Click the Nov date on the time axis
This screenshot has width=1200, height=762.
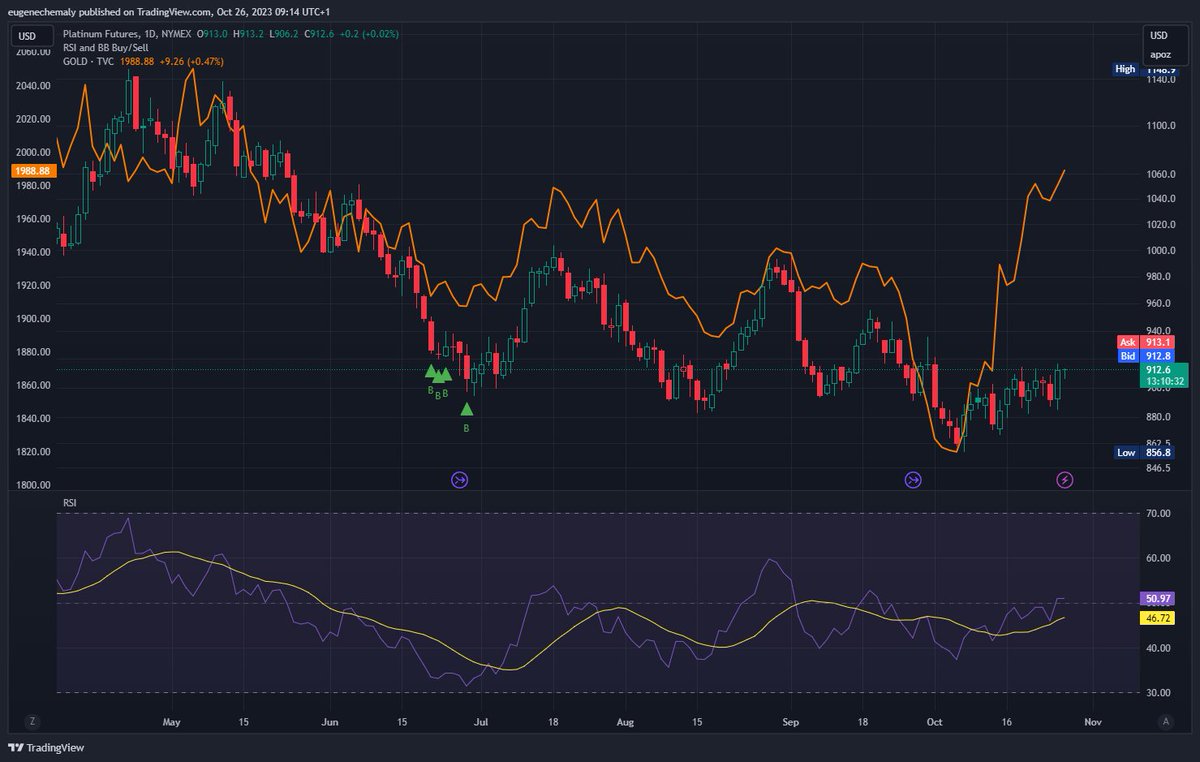coord(1092,720)
